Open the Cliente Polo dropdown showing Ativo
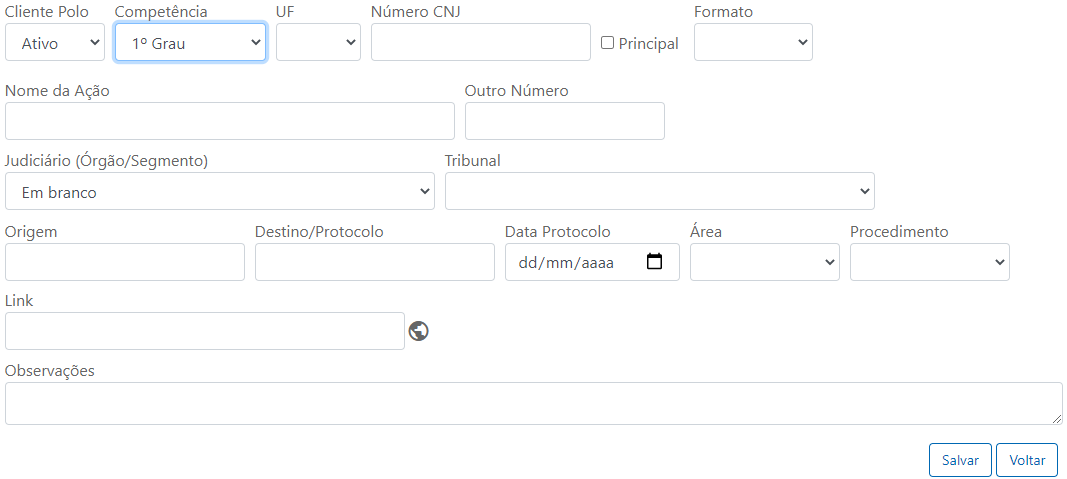1067x479 pixels. (x=55, y=42)
